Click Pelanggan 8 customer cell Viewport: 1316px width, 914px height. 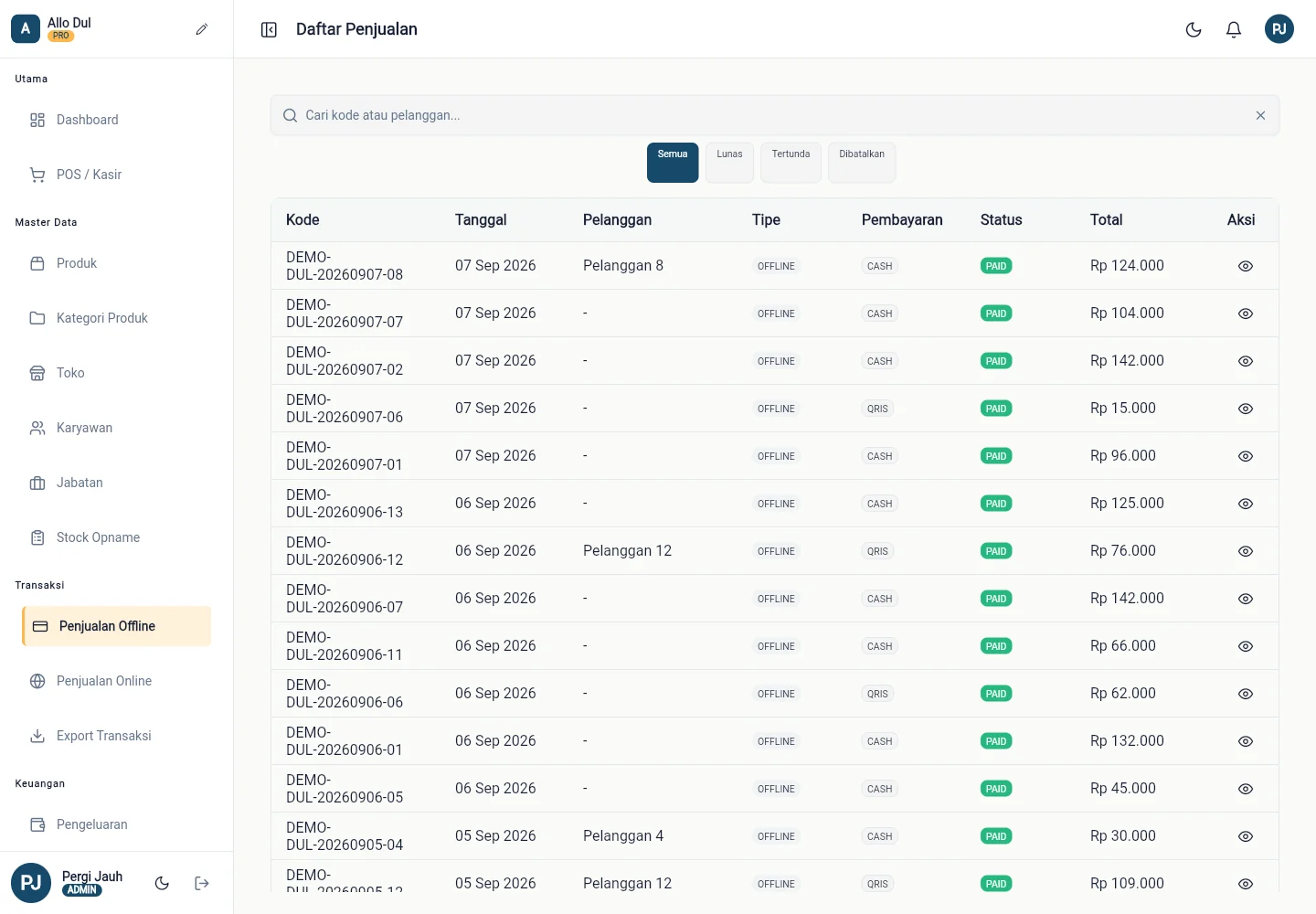623,266
